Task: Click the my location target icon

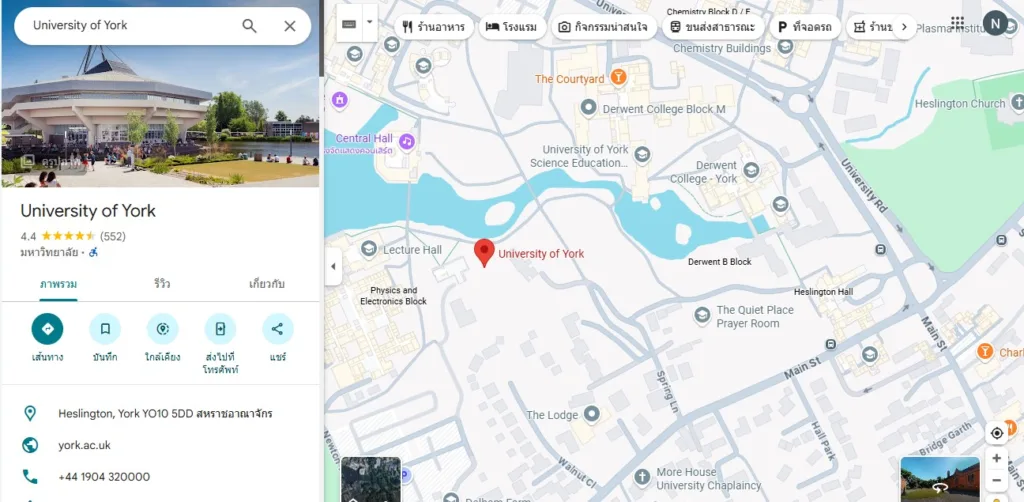Action: pyautogui.click(x=996, y=433)
